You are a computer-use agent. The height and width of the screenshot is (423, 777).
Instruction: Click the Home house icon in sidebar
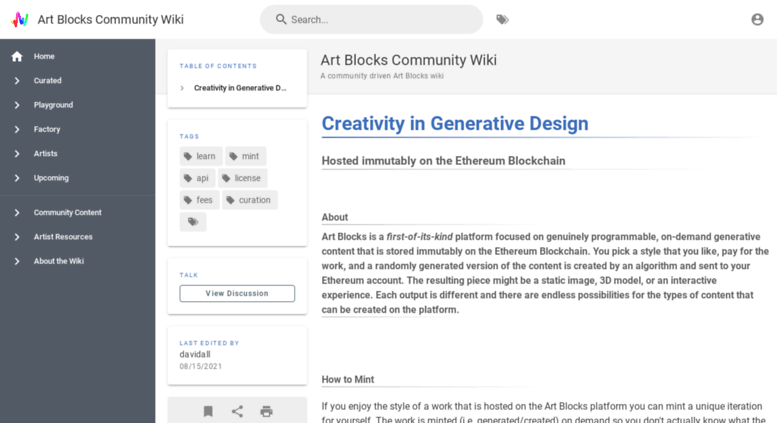pos(17,56)
